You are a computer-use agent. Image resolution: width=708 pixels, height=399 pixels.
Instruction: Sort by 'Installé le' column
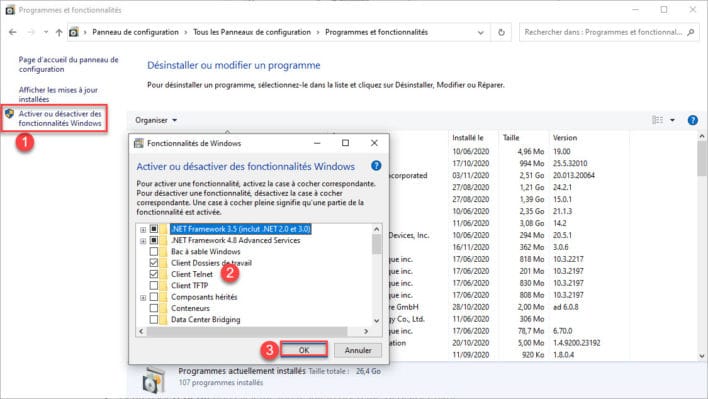[x=468, y=138]
